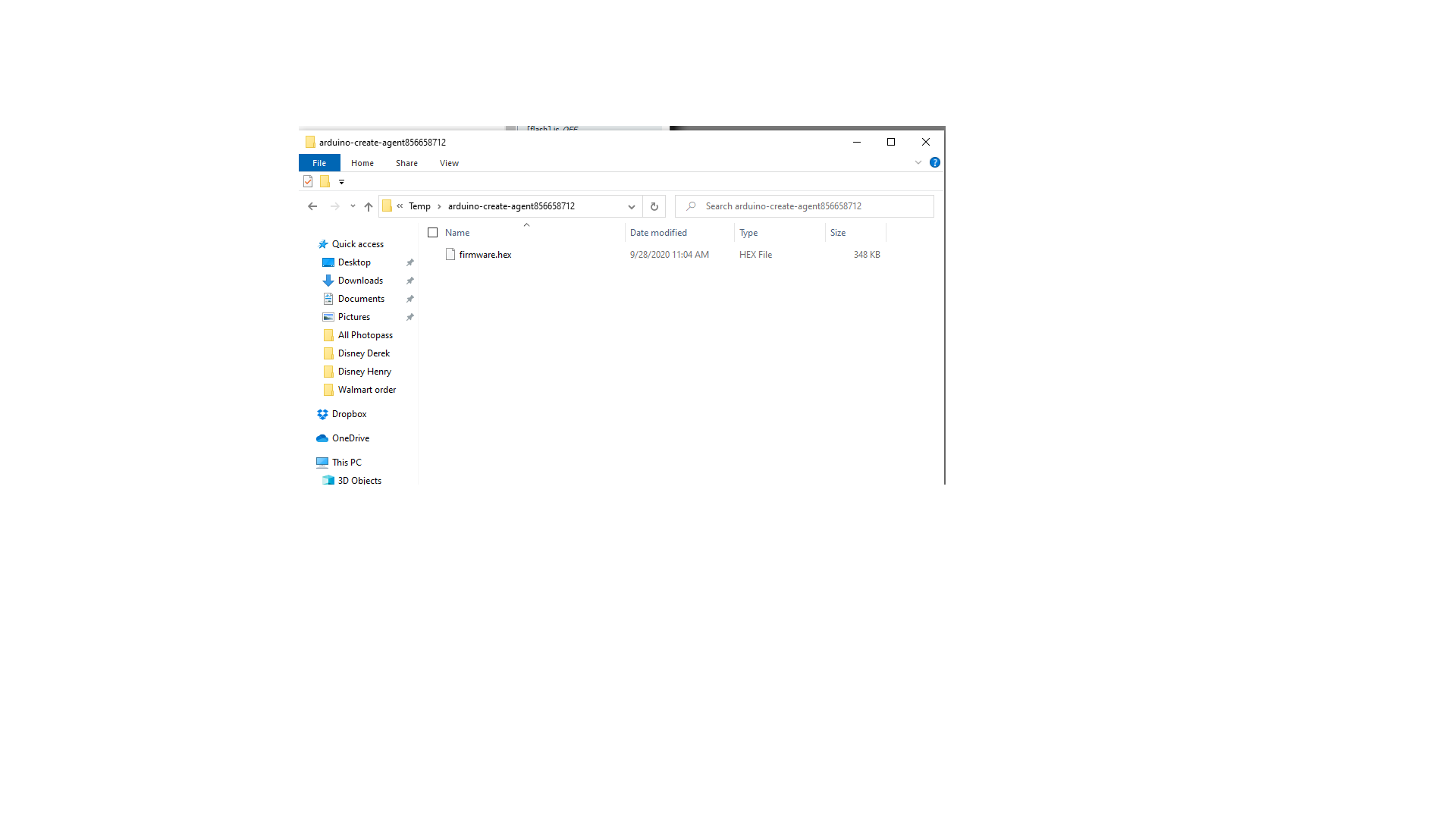Click the Downloads arrow icon
This screenshot has height=819, width=1456.
(x=328, y=281)
